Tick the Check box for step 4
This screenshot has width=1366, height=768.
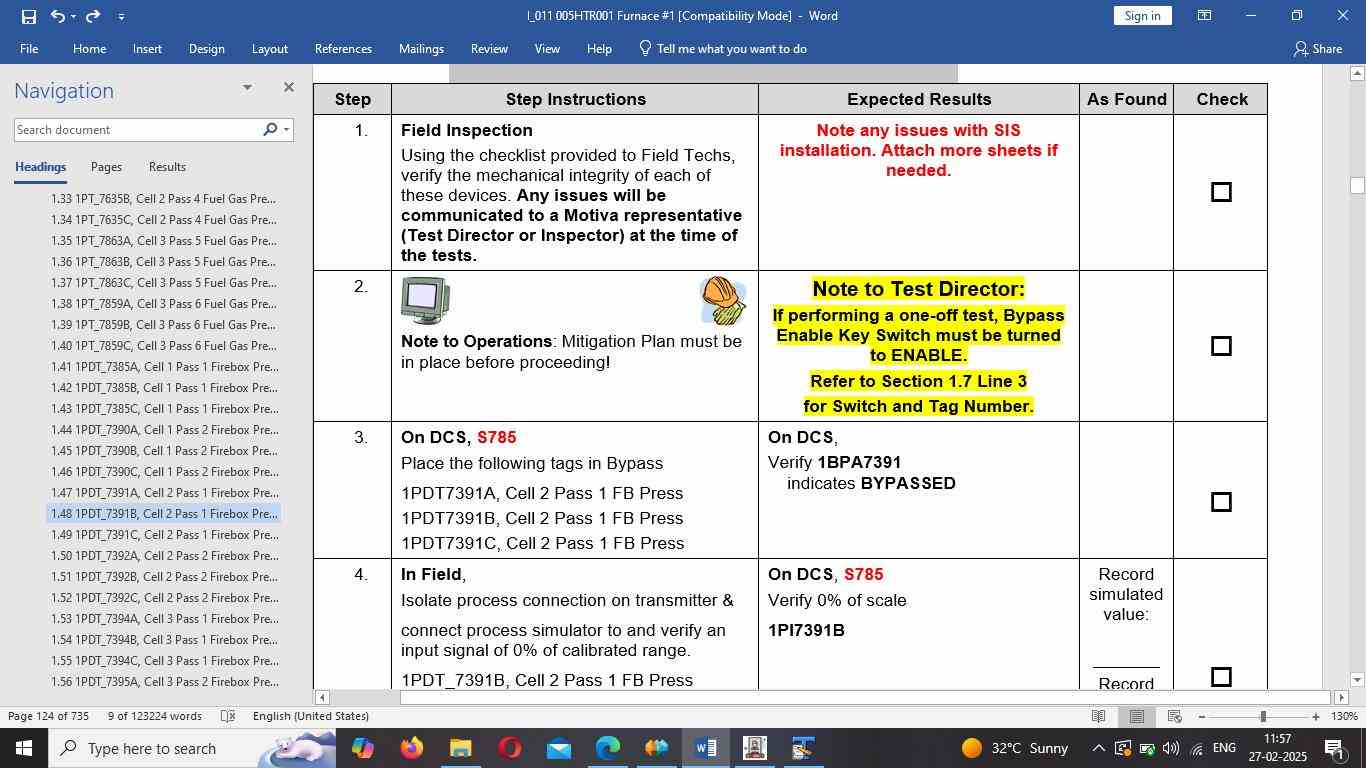(x=1221, y=677)
